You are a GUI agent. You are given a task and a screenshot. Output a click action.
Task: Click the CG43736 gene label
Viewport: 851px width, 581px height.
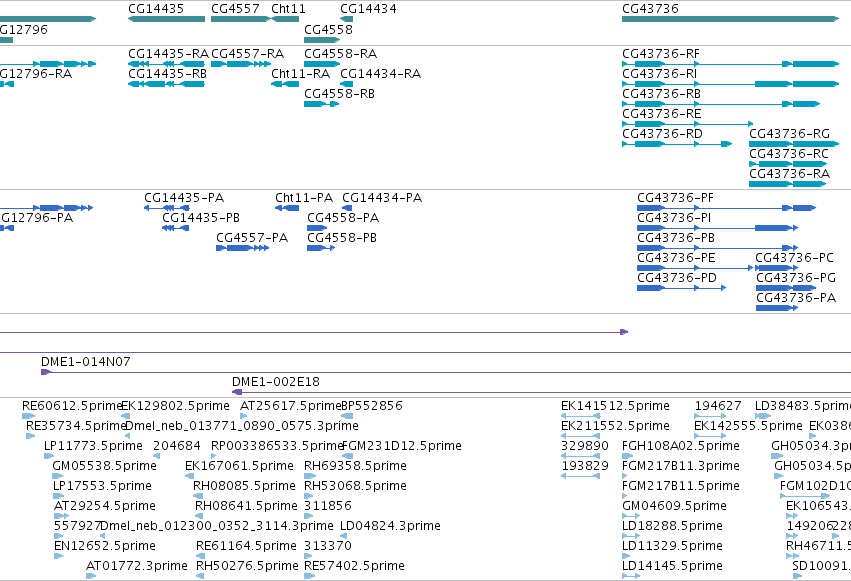pos(650,9)
